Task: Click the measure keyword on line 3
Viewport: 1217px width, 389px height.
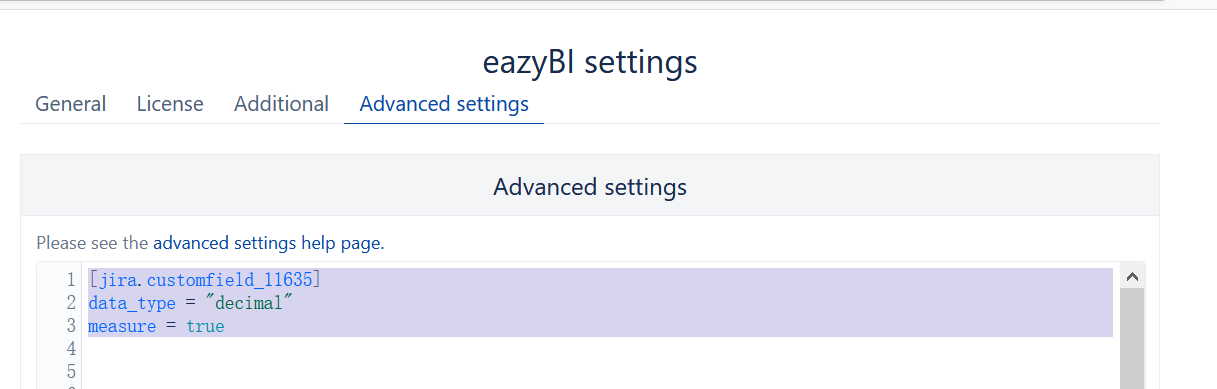Action: click(122, 326)
